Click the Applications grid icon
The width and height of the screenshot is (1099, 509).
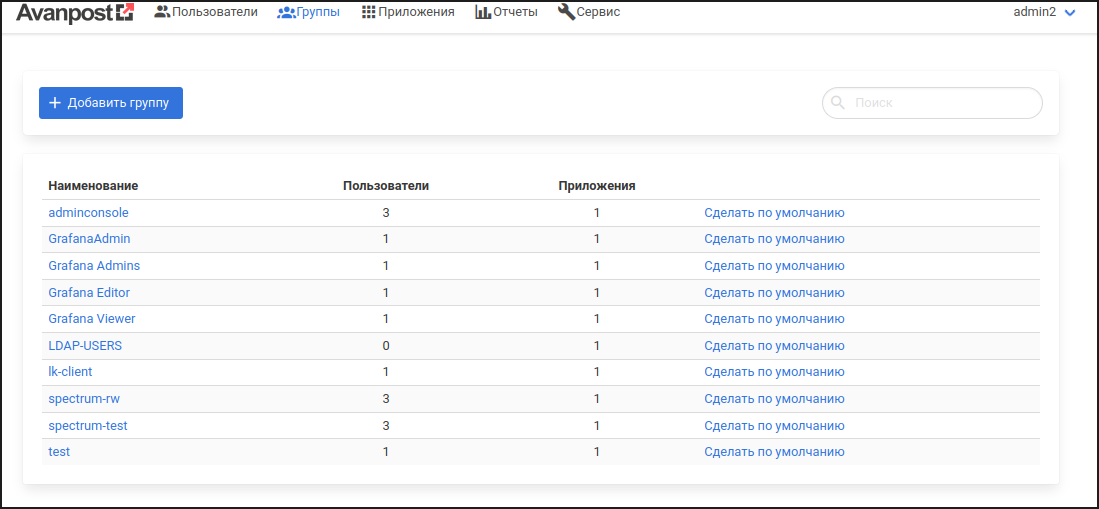369,12
